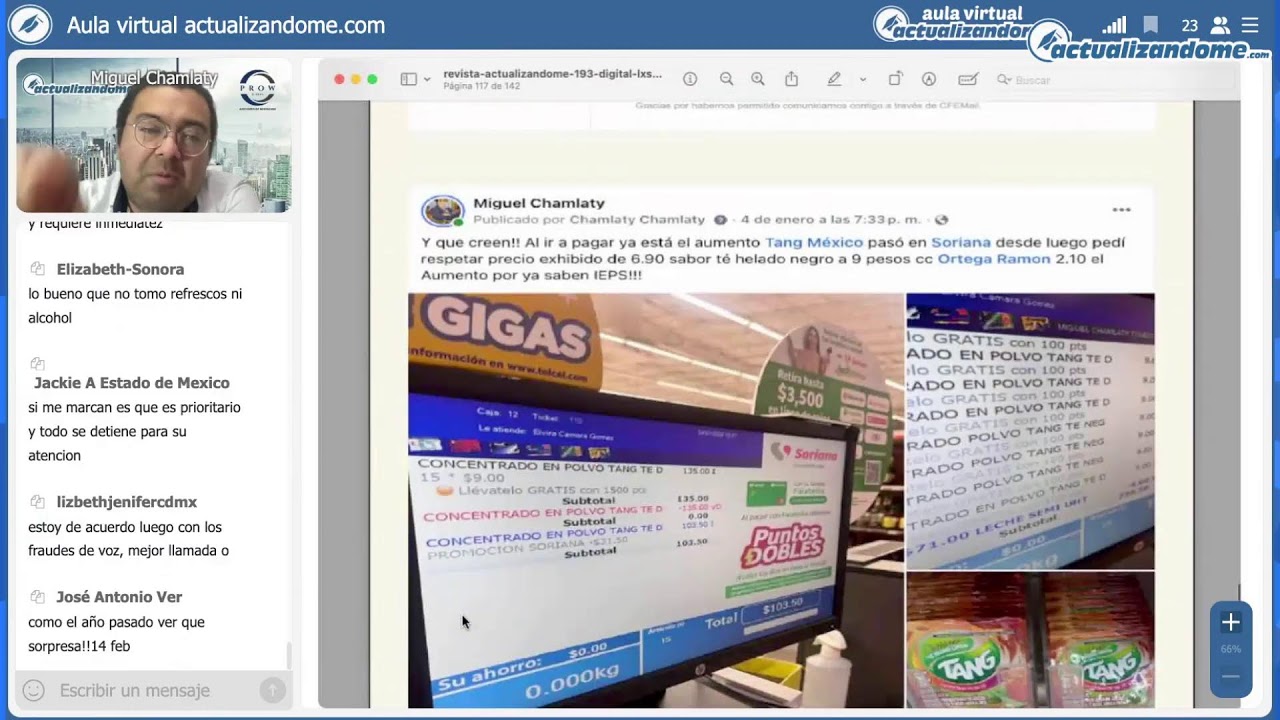Click the Aula virtual actualizandome.com title
Image resolution: width=1280 pixels, height=720 pixels.
[226, 26]
